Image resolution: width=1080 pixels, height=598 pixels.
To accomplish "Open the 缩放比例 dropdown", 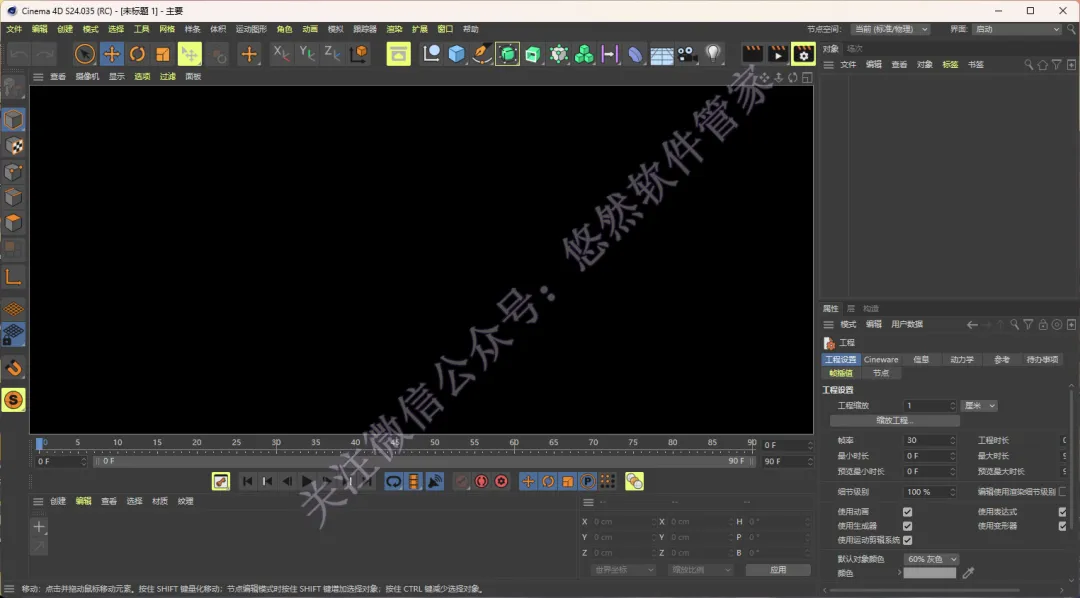I will [700, 570].
